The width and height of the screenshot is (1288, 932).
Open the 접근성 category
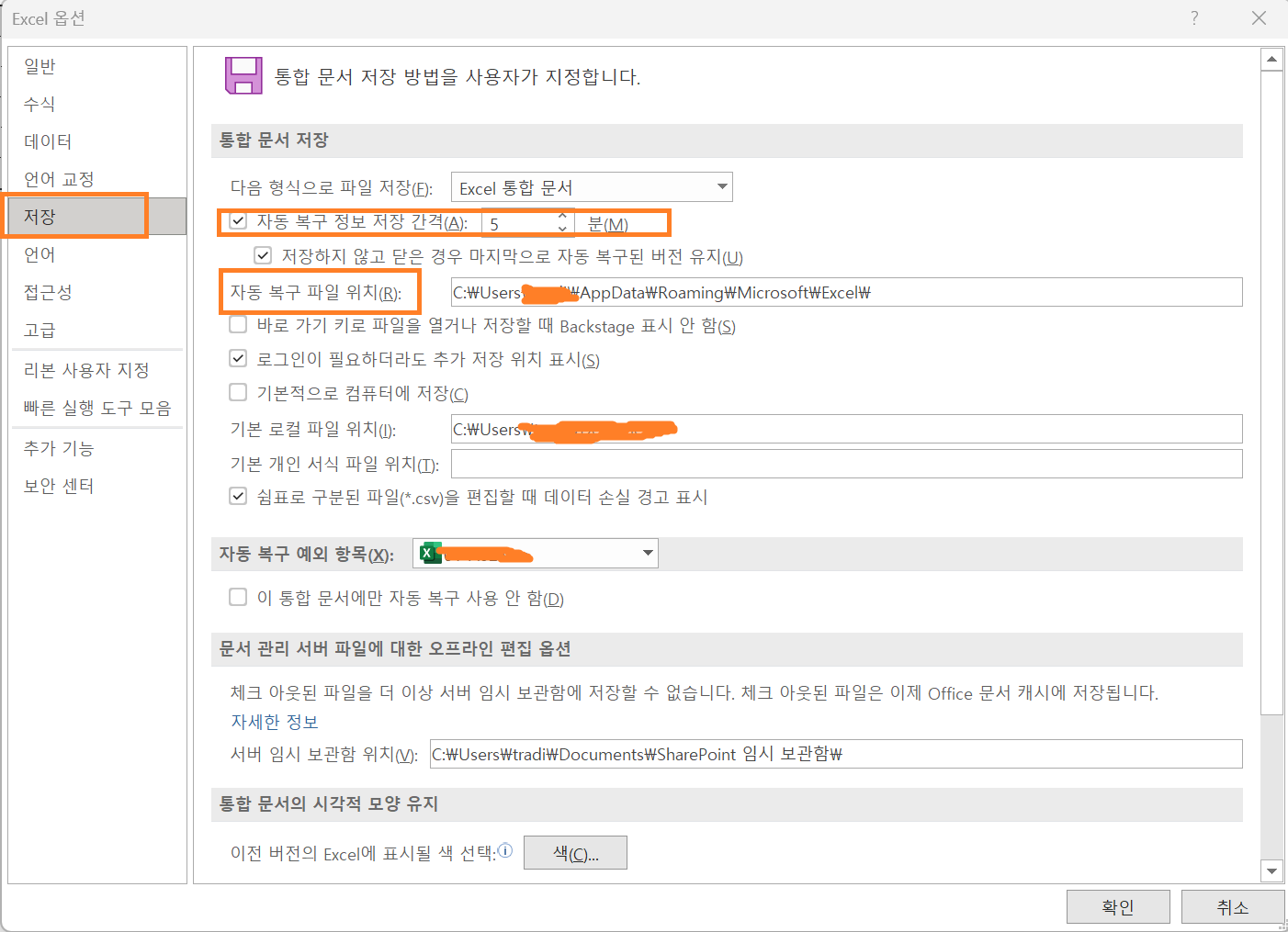pos(48,292)
